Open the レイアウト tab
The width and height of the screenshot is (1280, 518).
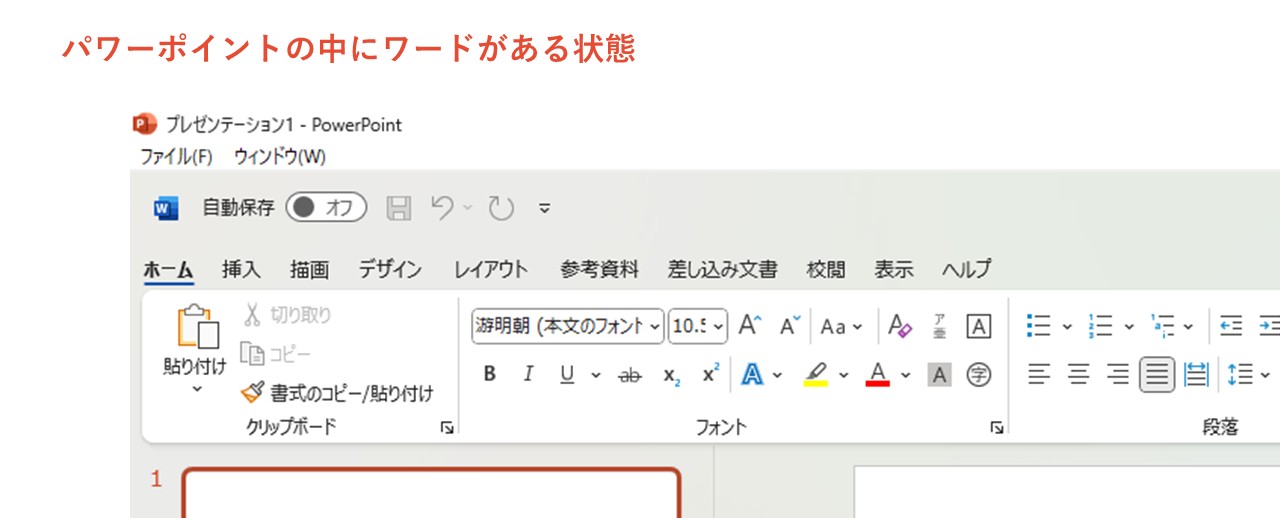(491, 269)
